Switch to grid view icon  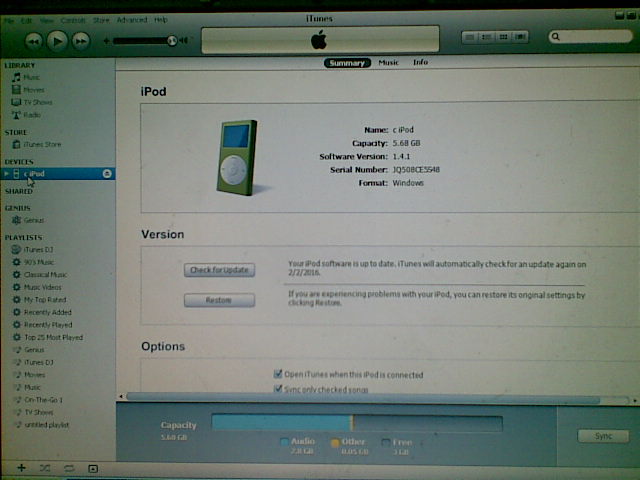click(x=503, y=37)
